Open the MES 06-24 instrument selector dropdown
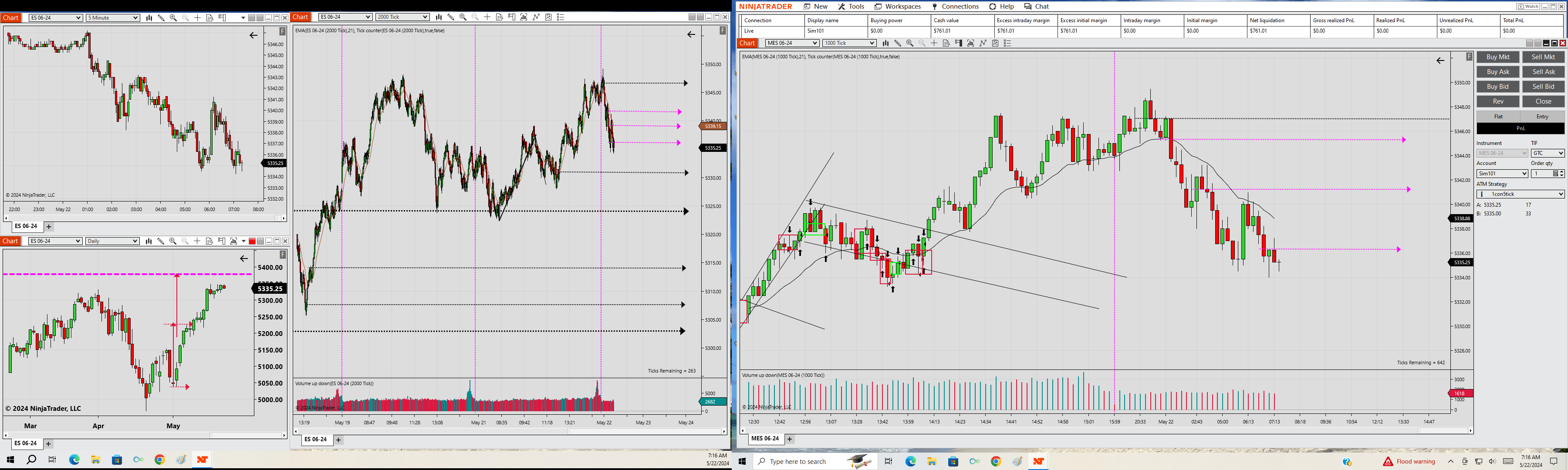Screen dimensions: 1568x470 point(792,43)
